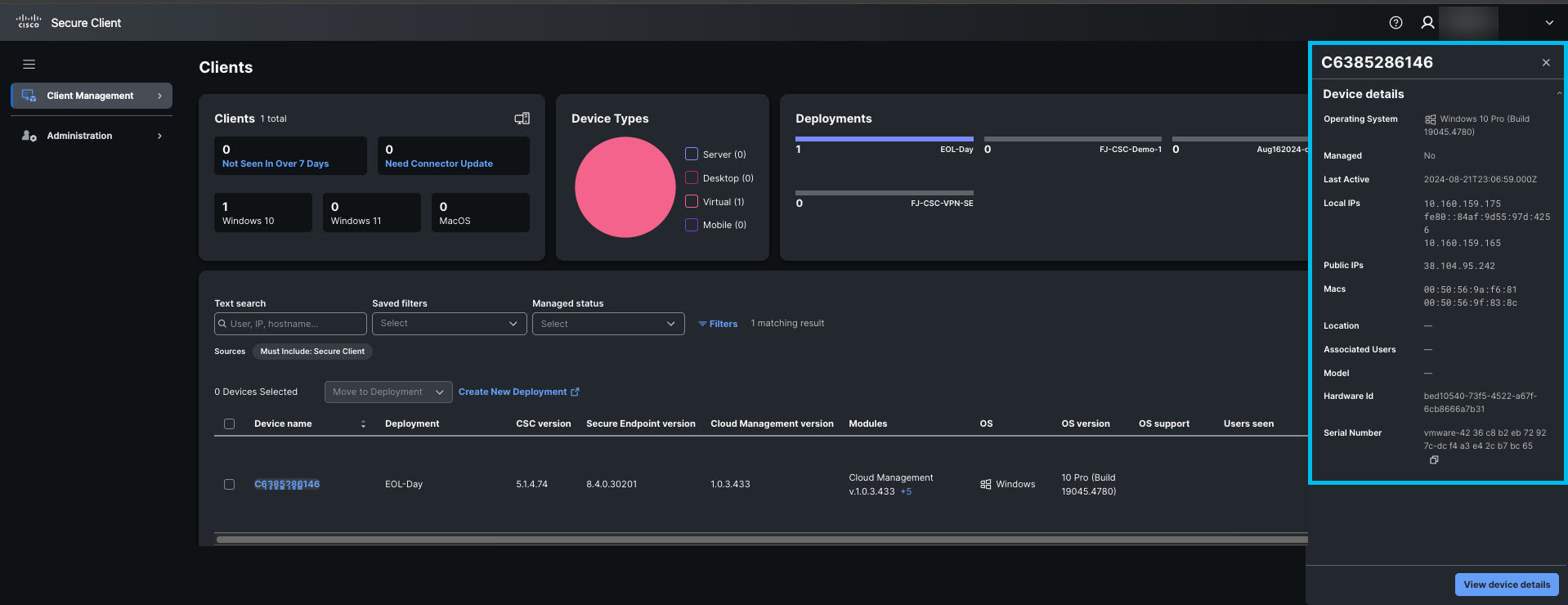The width and height of the screenshot is (1568, 605).
Task: Click the Must Include: Secure Client chip
Action: tap(312, 352)
